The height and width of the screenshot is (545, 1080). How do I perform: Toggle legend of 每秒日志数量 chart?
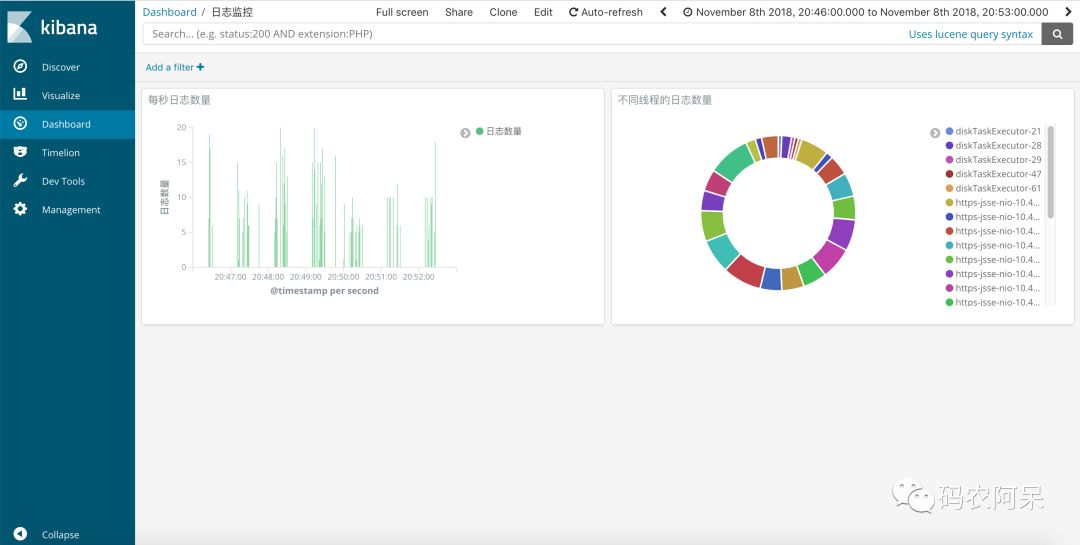[466, 133]
